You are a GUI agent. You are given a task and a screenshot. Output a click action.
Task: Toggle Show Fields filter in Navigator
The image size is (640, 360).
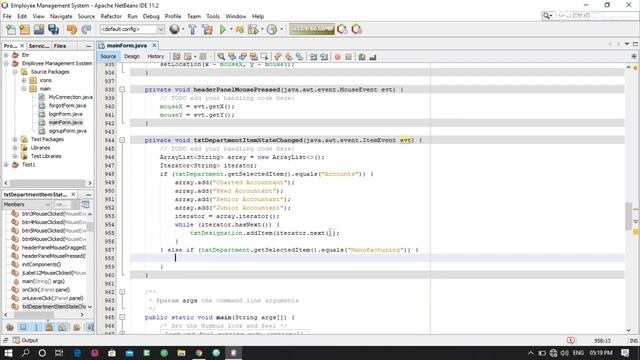point(23,327)
